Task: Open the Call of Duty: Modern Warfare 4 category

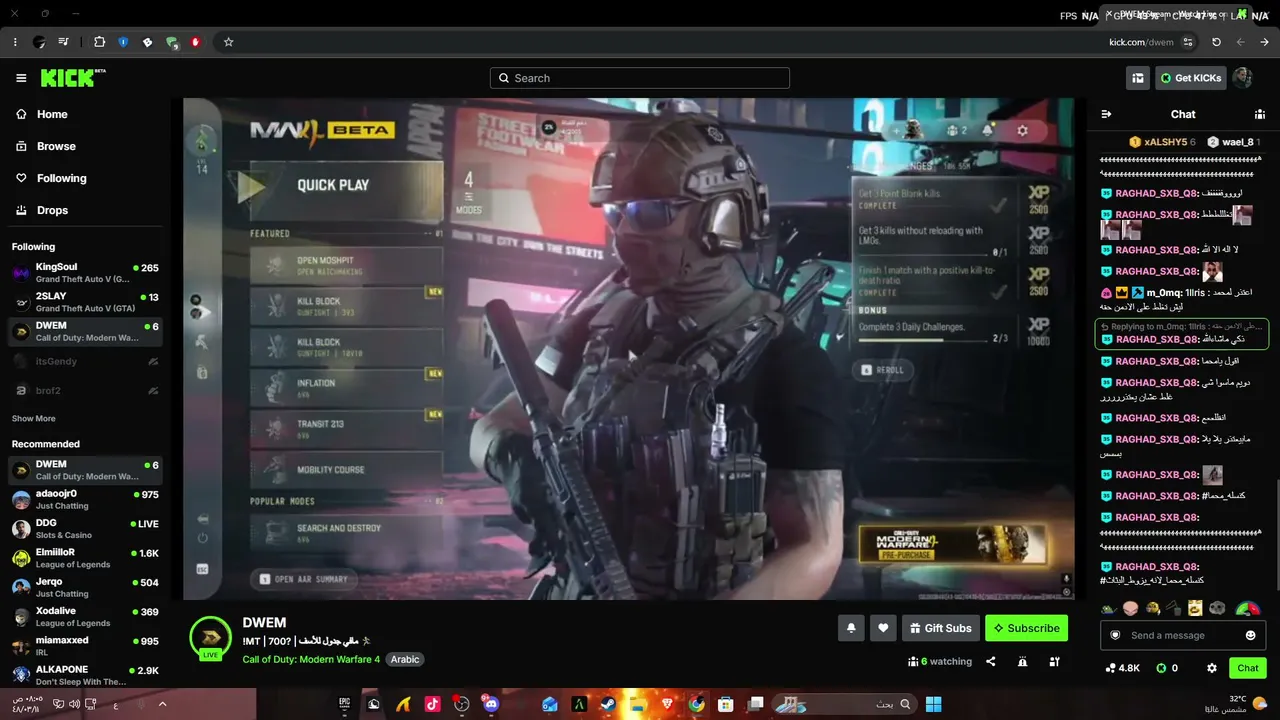Action: 311,659
